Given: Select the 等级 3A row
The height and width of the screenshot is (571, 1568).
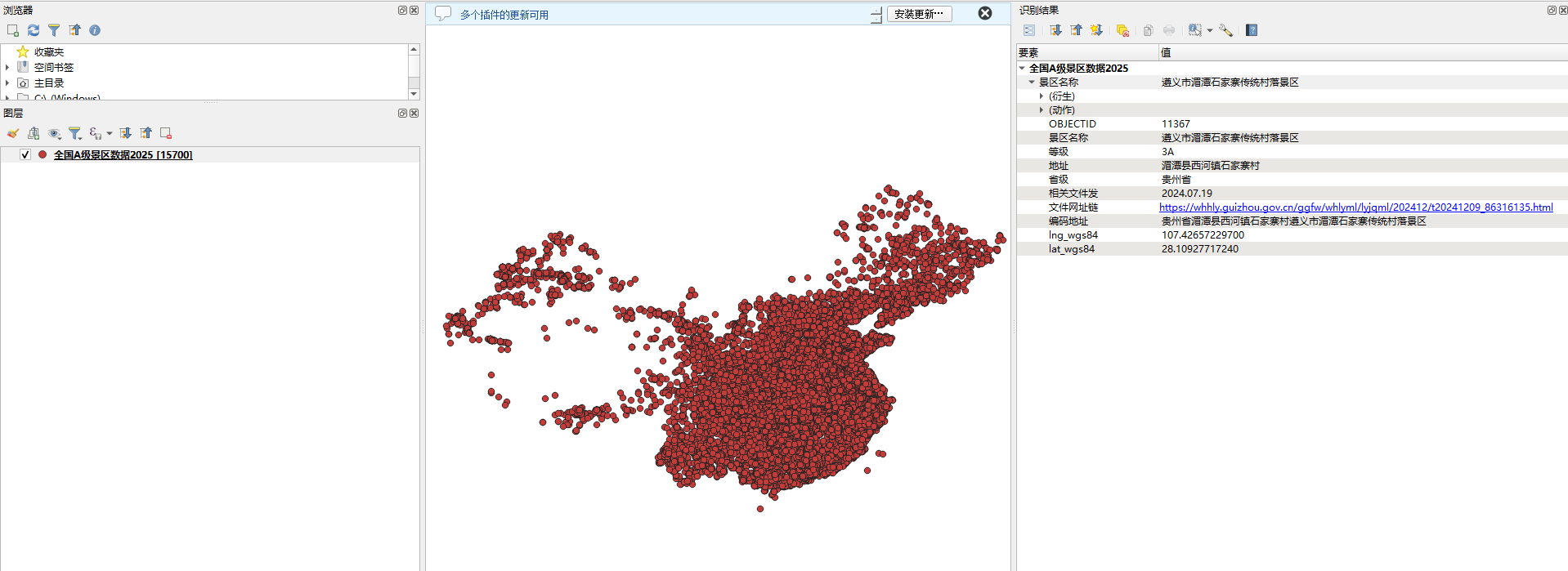Looking at the screenshot, I should (x=1292, y=152).
